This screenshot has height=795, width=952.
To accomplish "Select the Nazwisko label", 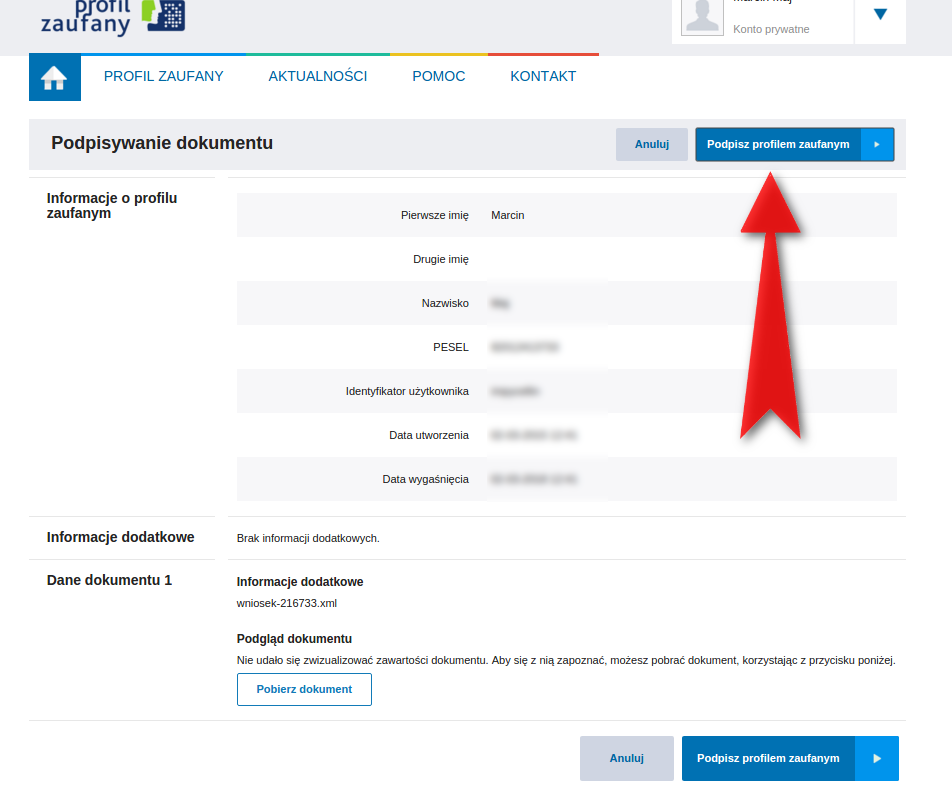I will pyautogui.click(x=445, y=303).
